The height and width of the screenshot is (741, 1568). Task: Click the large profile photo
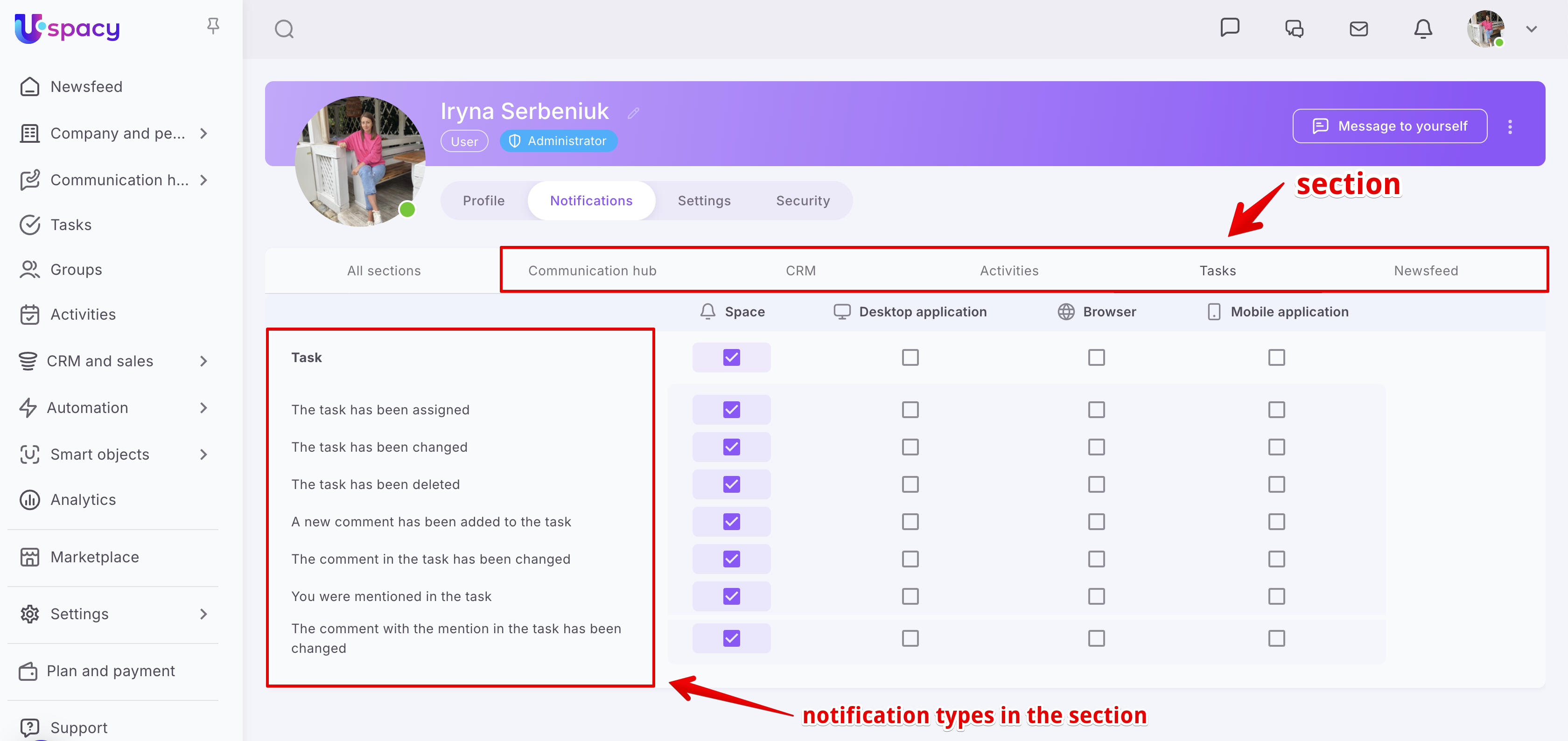[x=359, y=161]
